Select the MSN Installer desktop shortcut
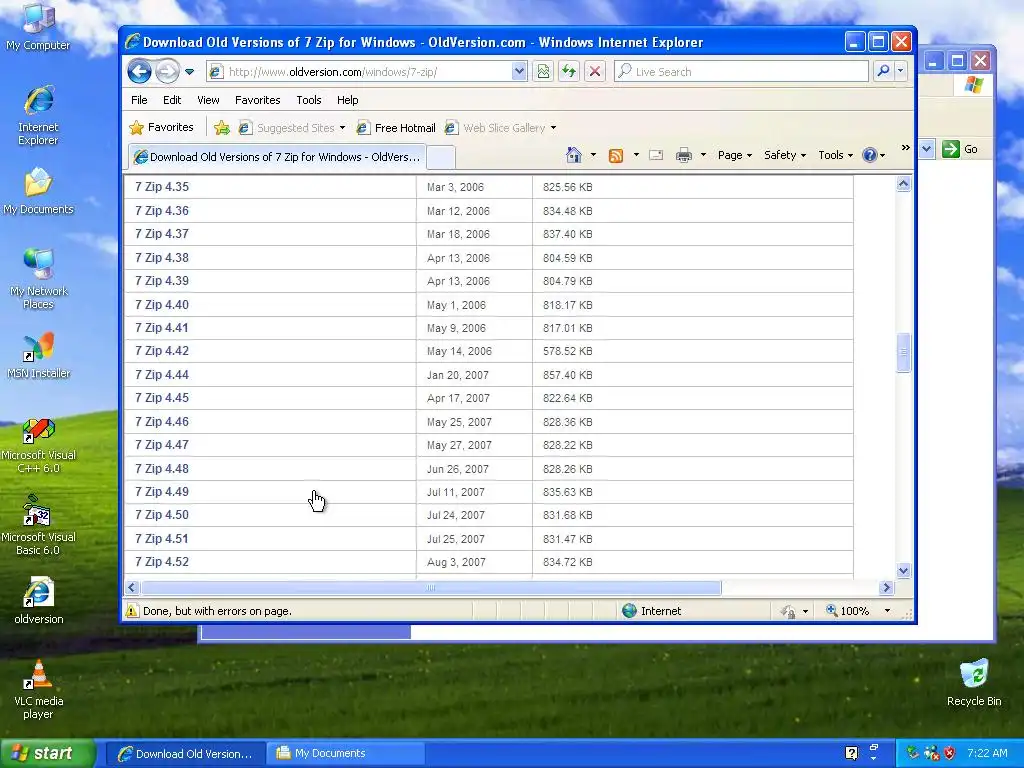The image size is (1024, 768). [38, 356]
